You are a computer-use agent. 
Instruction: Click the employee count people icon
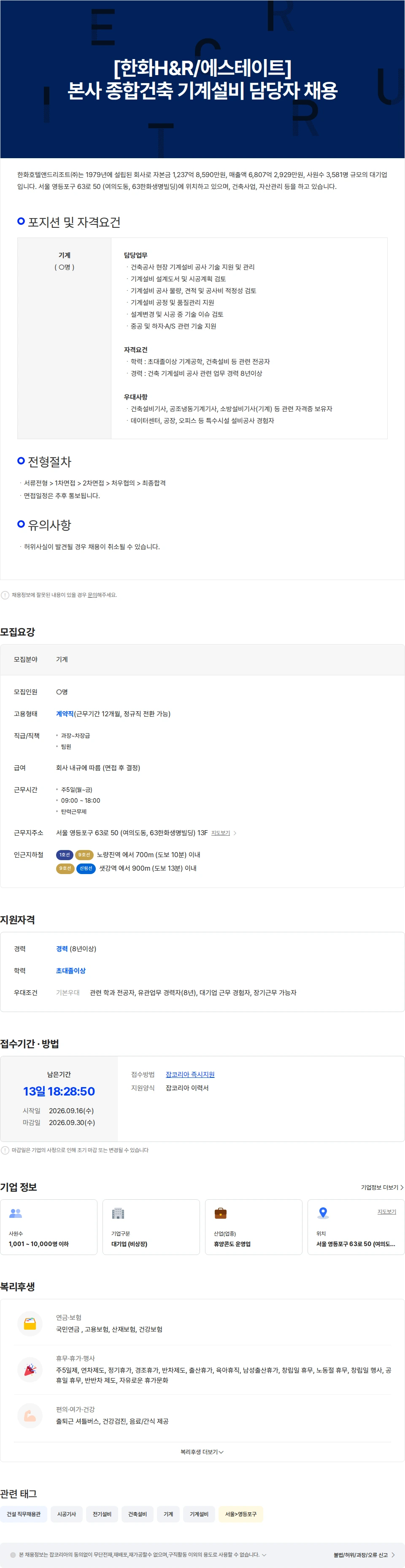[x=16, y=1213]
